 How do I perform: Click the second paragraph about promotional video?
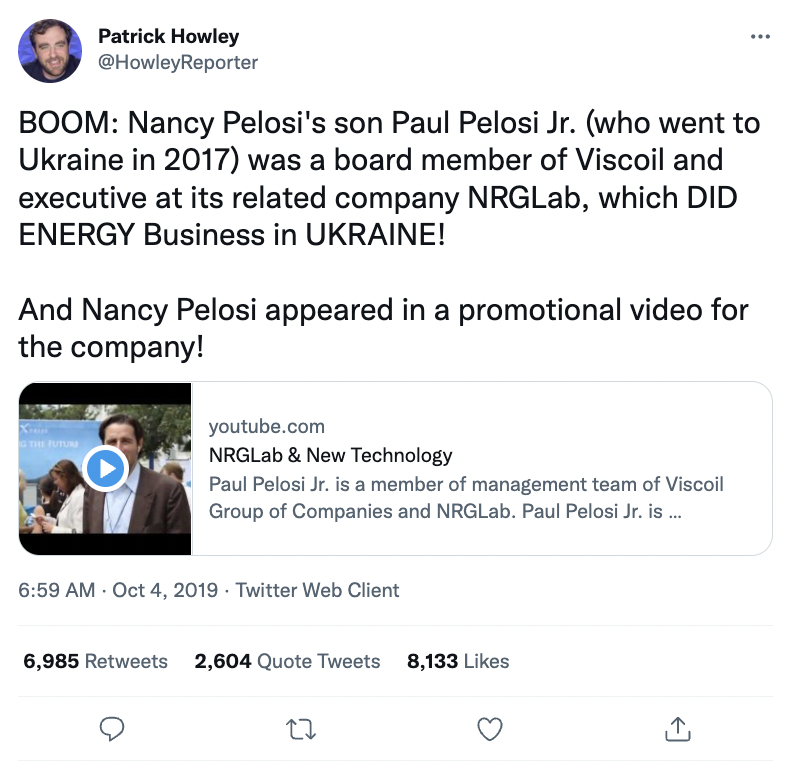click(x=383, y=327)
